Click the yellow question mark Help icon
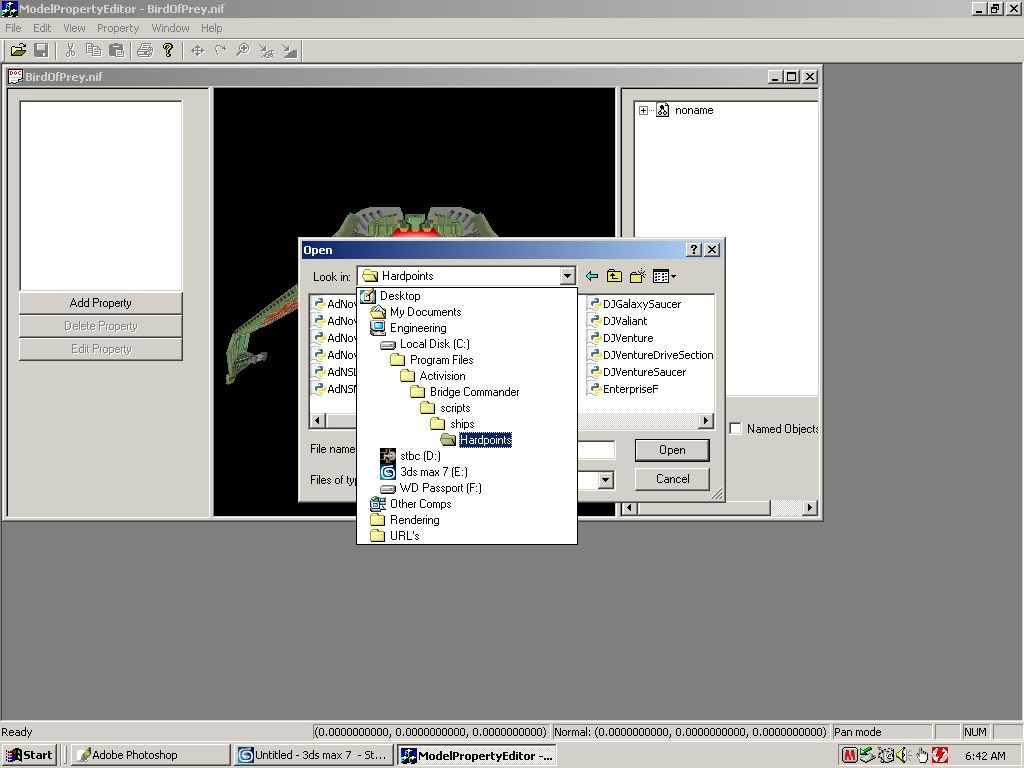Image resolution: width=1024 pixels, height=768 pixels. pyautogui.click(x=168, y=50)
